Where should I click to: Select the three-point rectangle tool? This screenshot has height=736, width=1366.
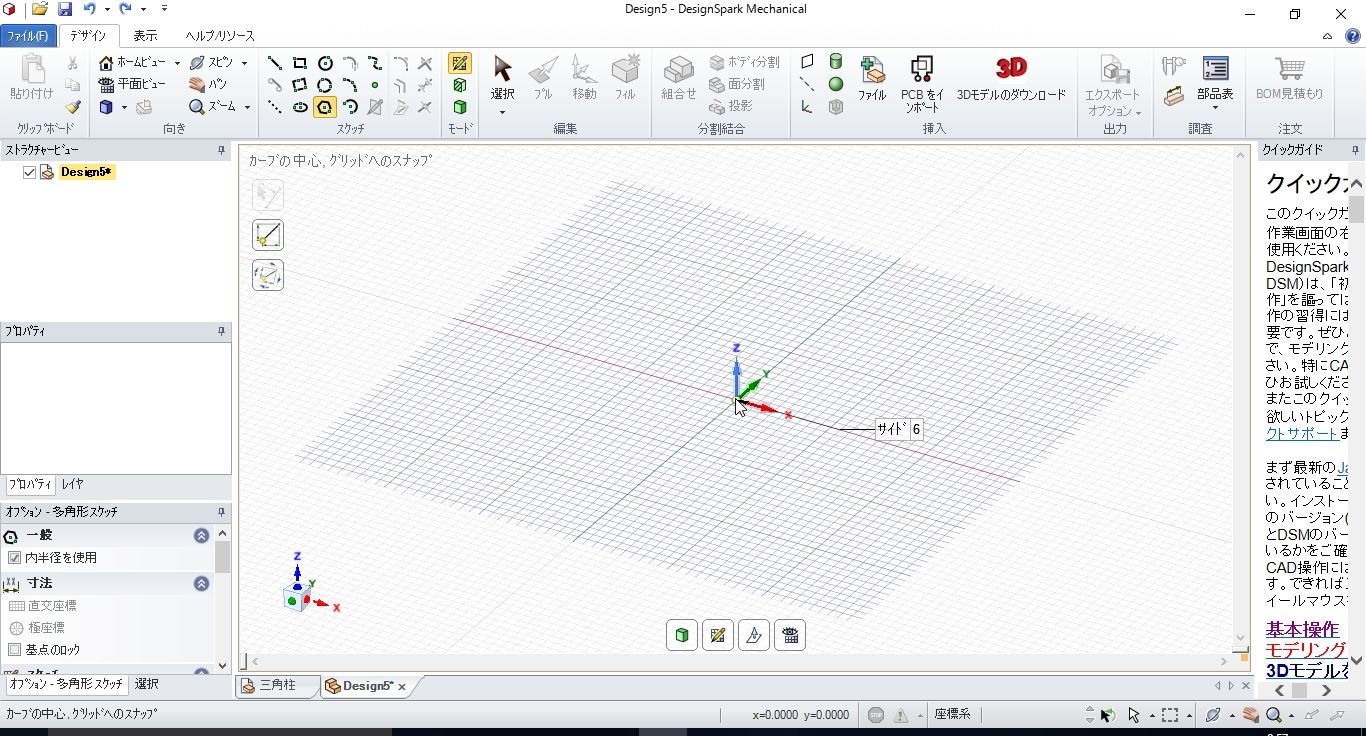tap(299, 85)
